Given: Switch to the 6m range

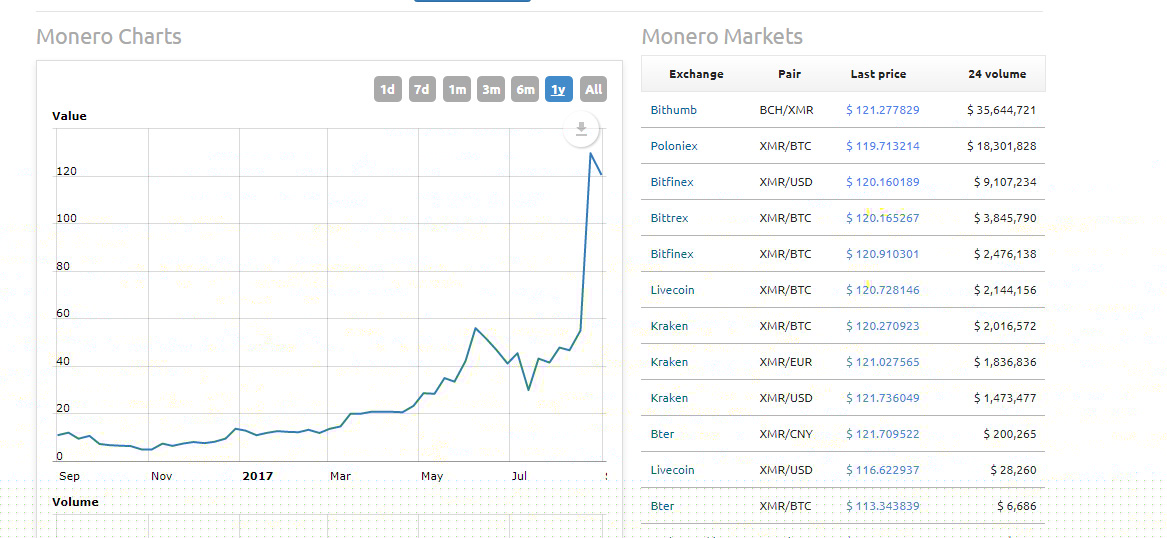Looking at the screenshot, I should 525,89.
